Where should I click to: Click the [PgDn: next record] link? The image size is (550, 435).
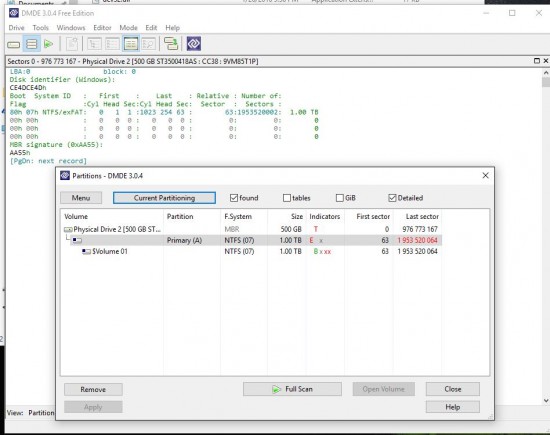tap(48, 161)
